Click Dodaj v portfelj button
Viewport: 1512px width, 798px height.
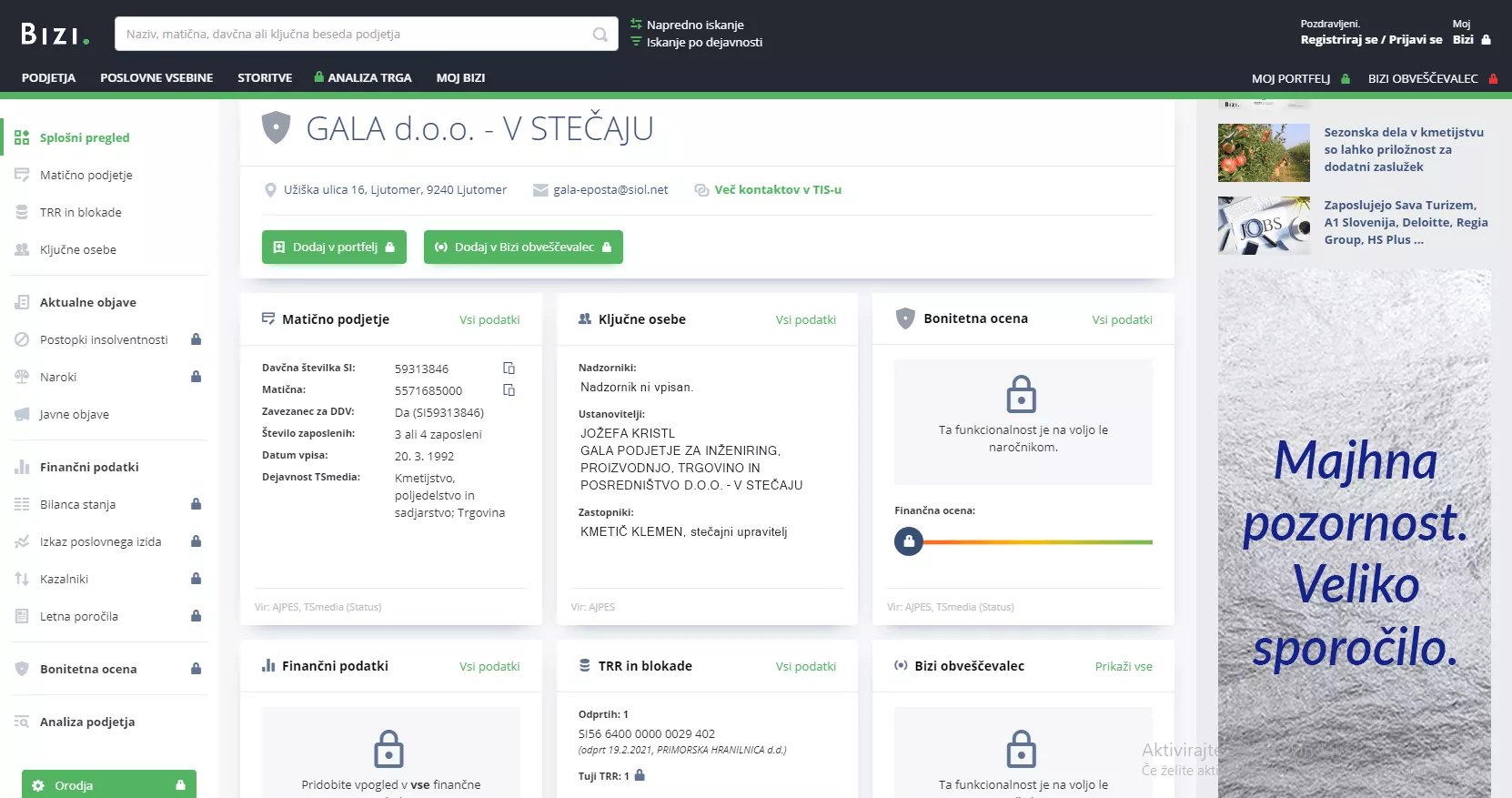(334, 247)
